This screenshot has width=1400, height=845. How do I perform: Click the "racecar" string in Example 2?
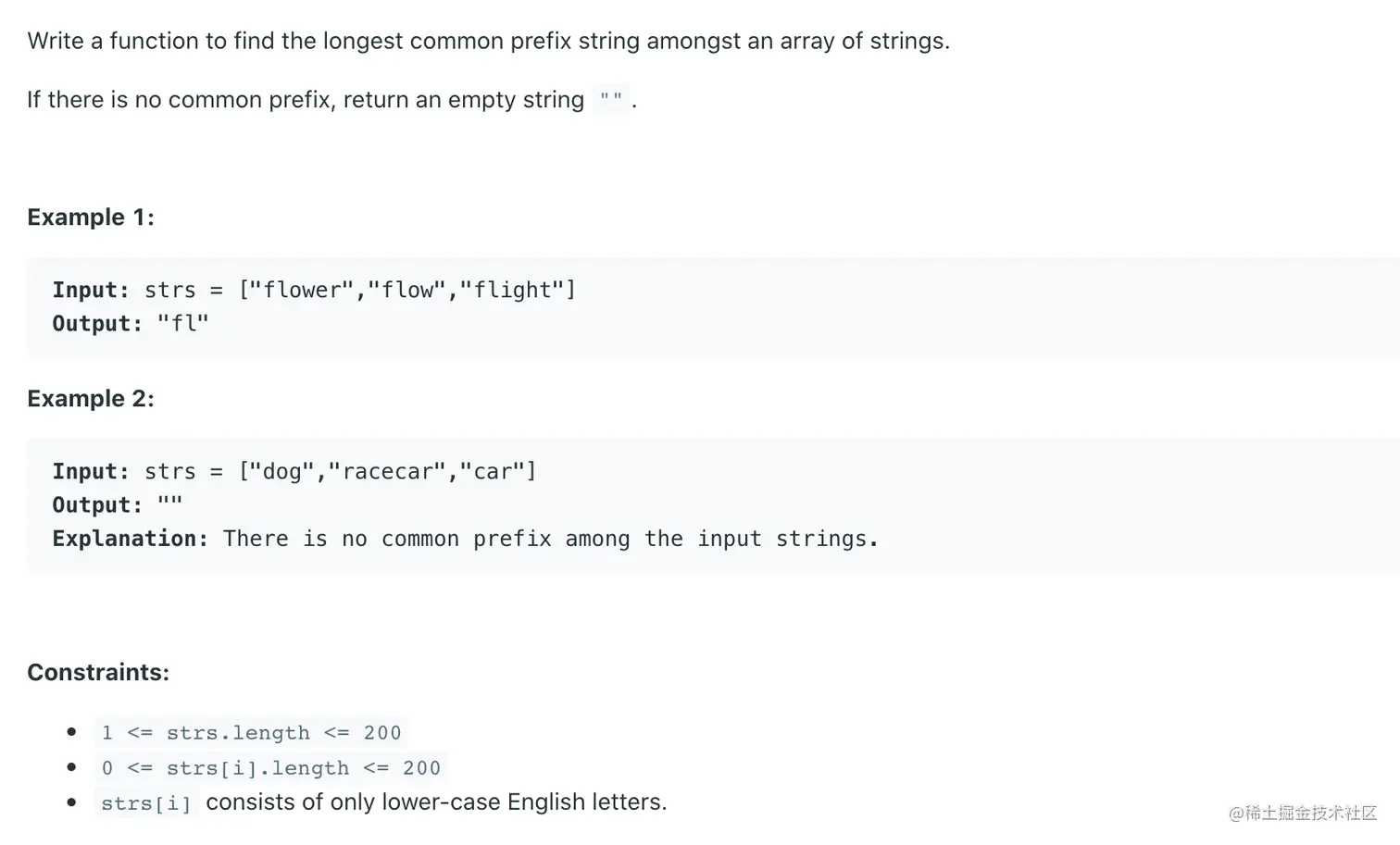point(387,471)
